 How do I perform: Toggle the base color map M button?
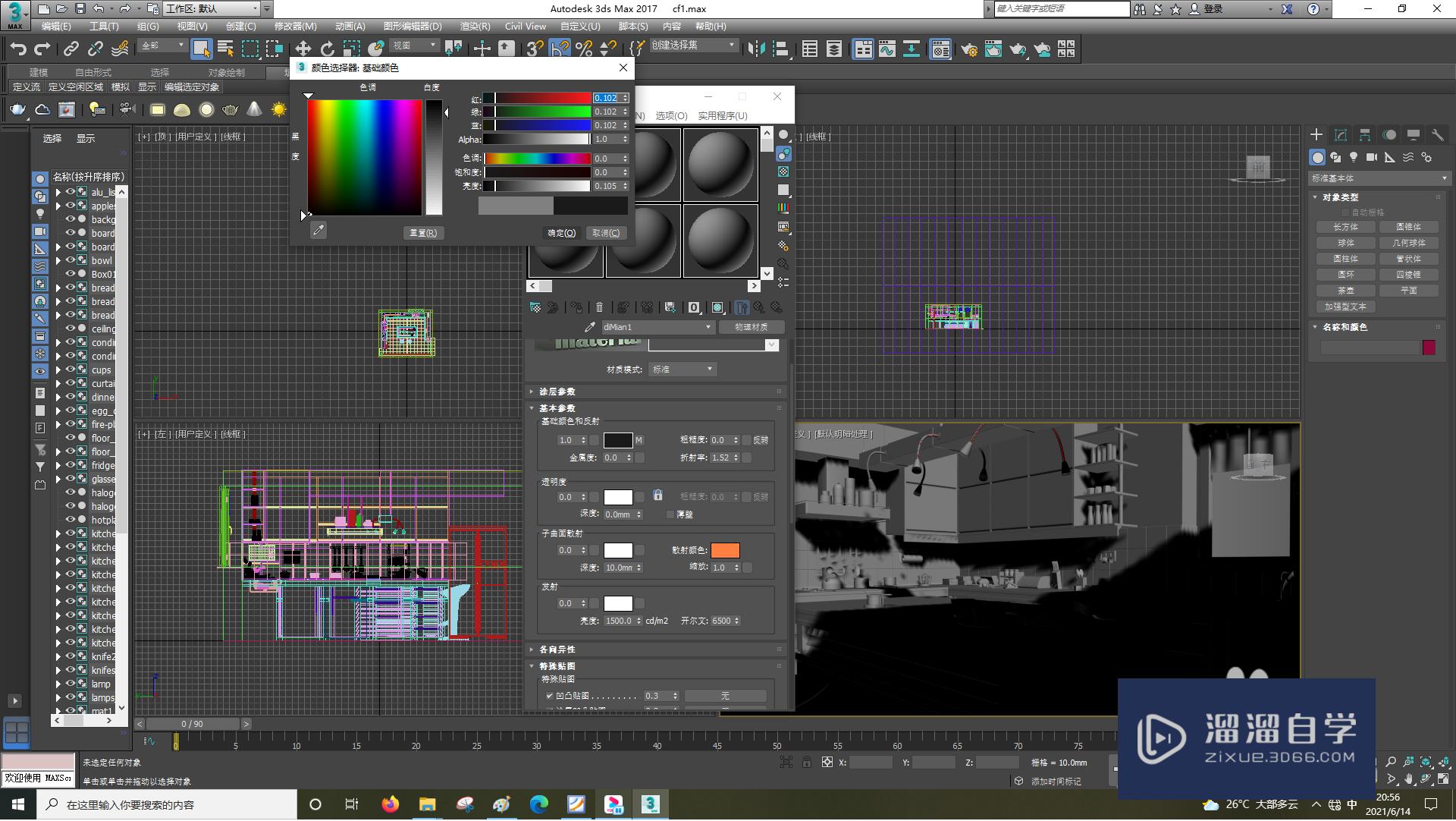[x=639, y=440]
